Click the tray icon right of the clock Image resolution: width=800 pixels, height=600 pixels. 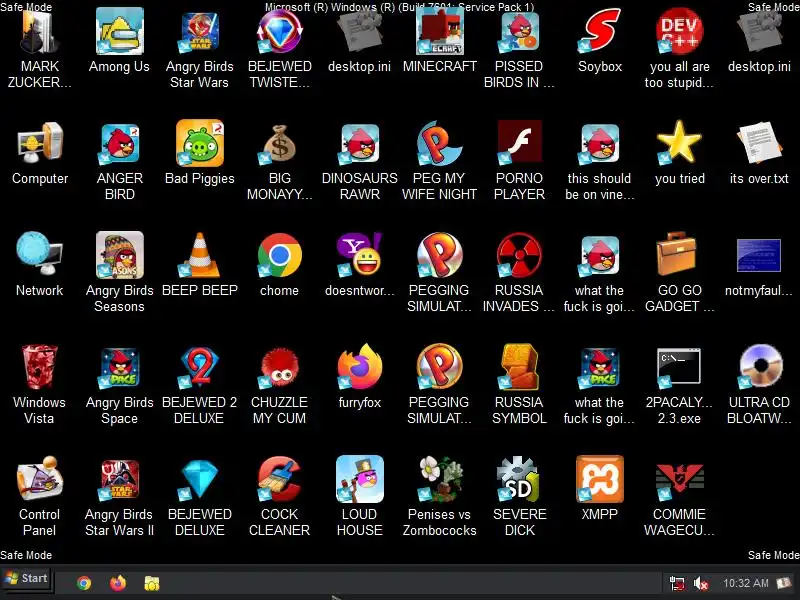point(784,583)
